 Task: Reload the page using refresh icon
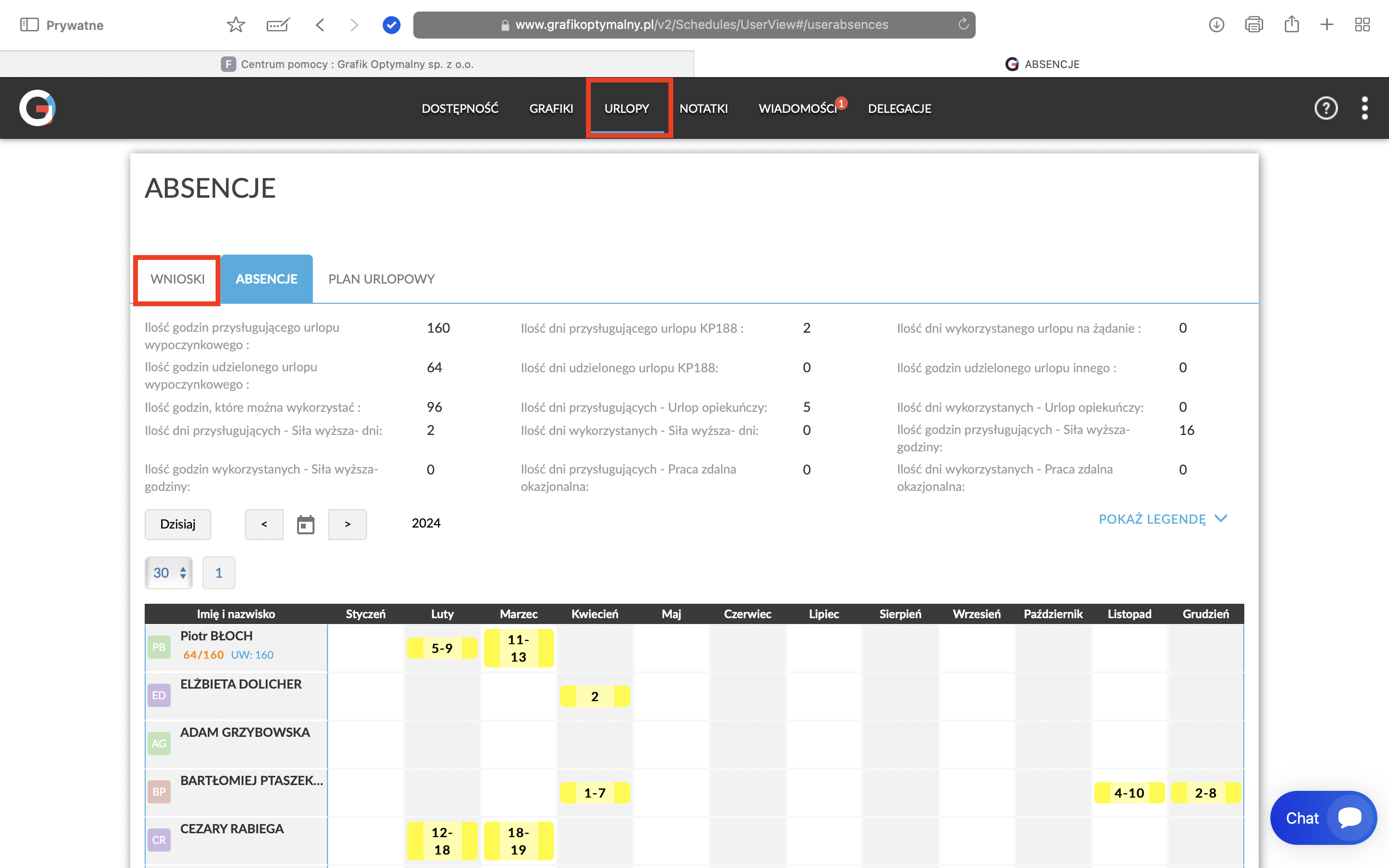[x=963, y=24]
